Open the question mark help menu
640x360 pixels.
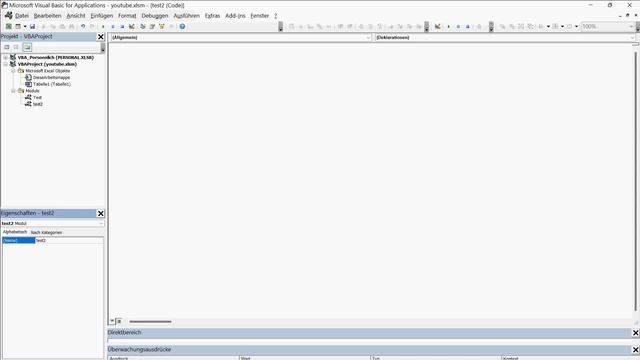click(276, 16)
